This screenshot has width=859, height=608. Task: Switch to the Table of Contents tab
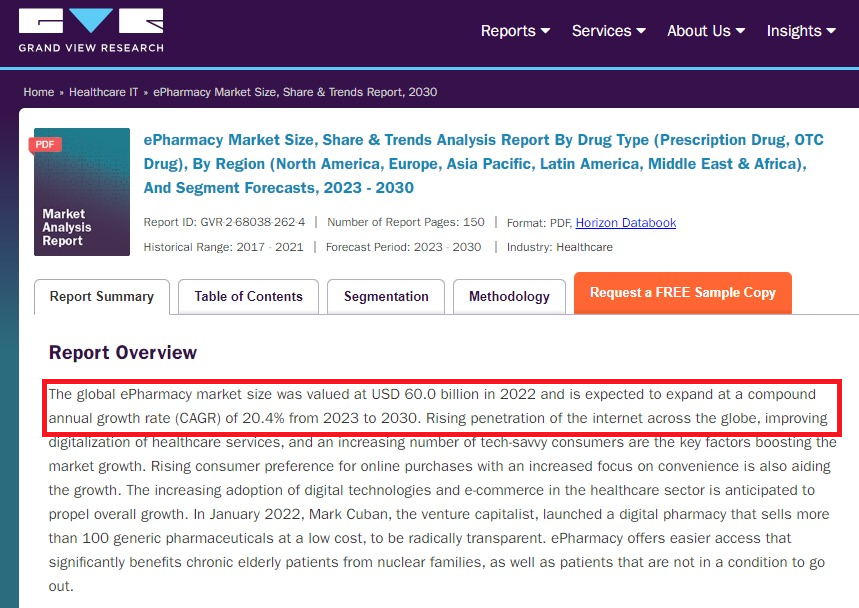point(247,296)
